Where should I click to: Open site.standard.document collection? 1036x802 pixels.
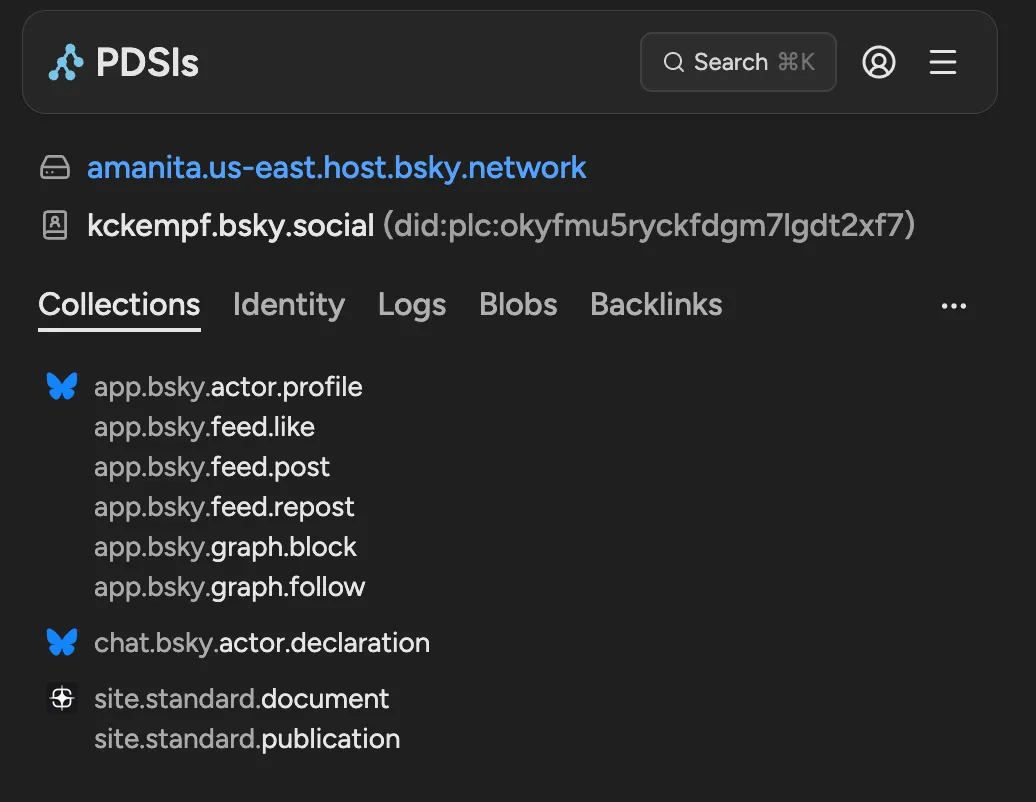pos(241,699)
